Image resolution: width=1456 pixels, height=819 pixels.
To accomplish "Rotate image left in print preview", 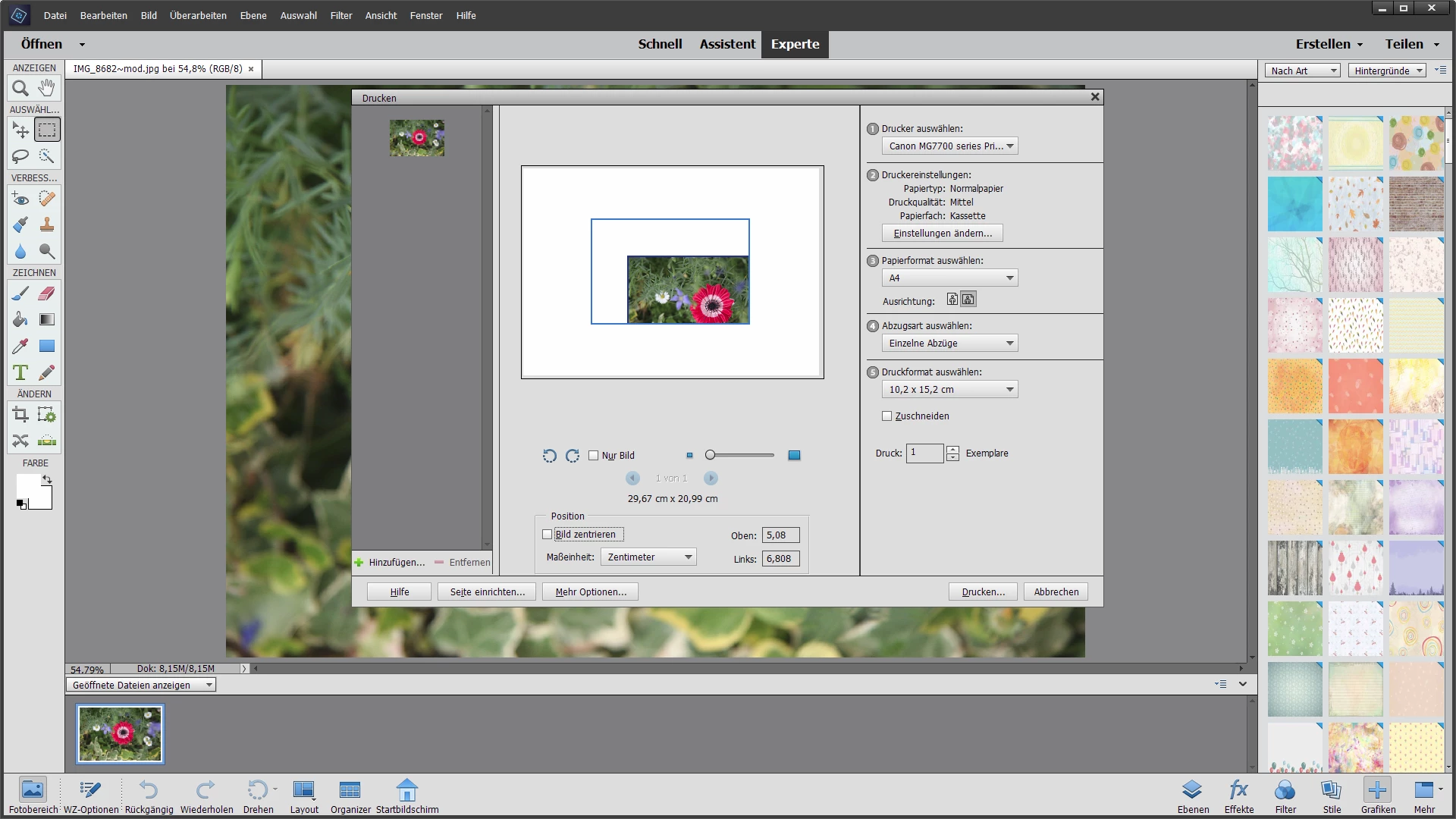I will click(x=550, y=456).
